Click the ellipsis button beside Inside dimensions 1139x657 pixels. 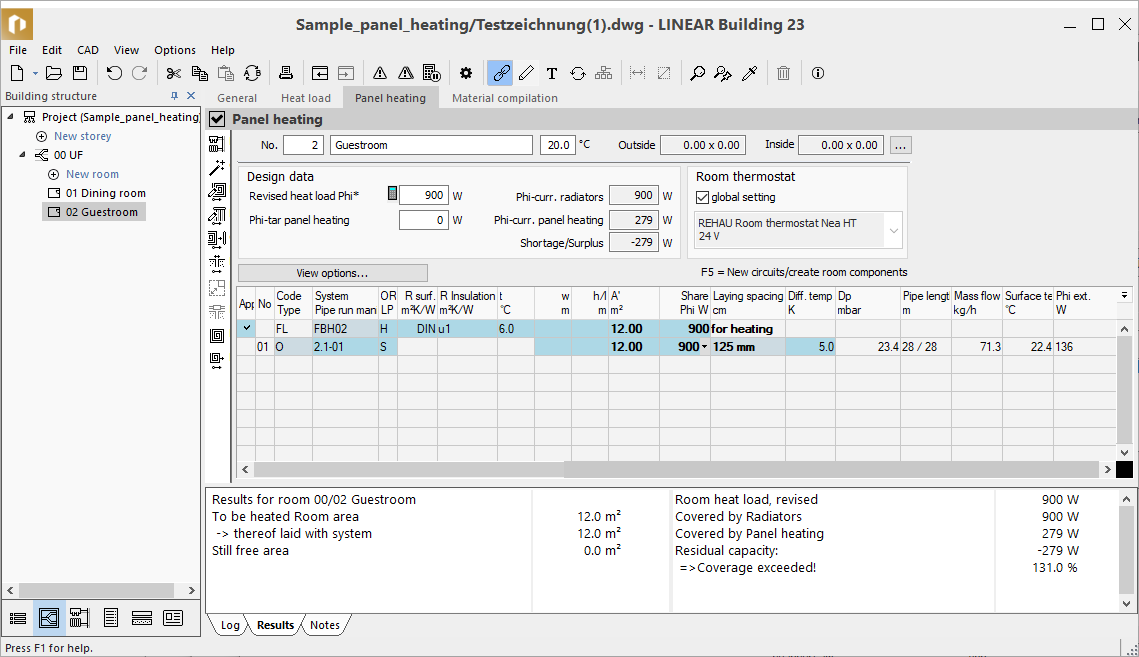pos(900,145)
